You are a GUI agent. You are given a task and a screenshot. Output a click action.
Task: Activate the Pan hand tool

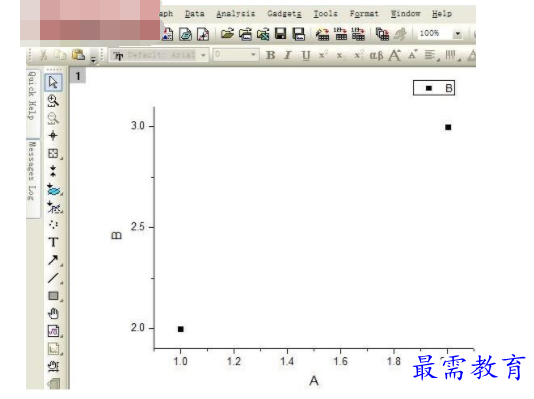(x=53, y=313)
